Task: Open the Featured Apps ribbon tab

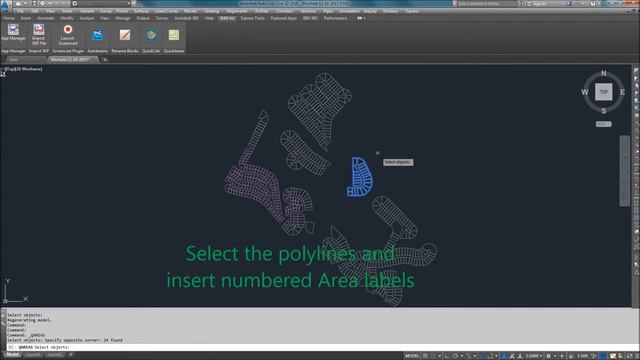Action: pos(284,18)
